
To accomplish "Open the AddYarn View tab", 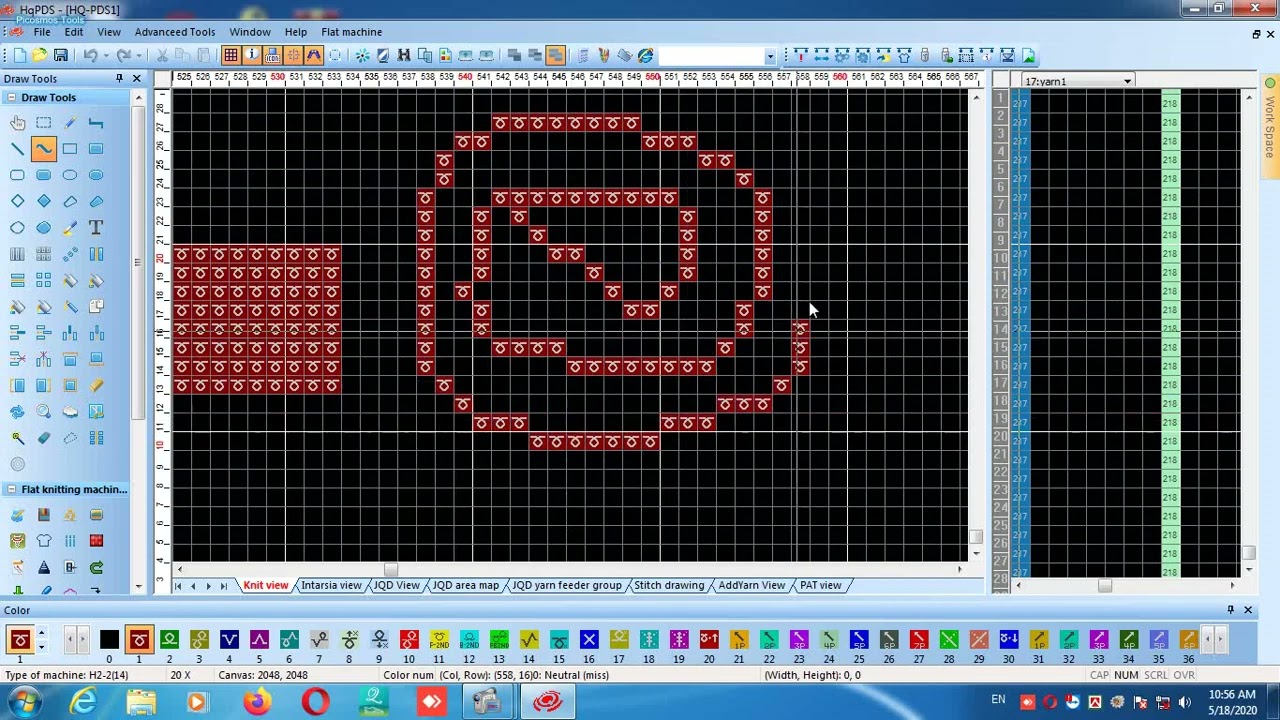I will [751, 585].
